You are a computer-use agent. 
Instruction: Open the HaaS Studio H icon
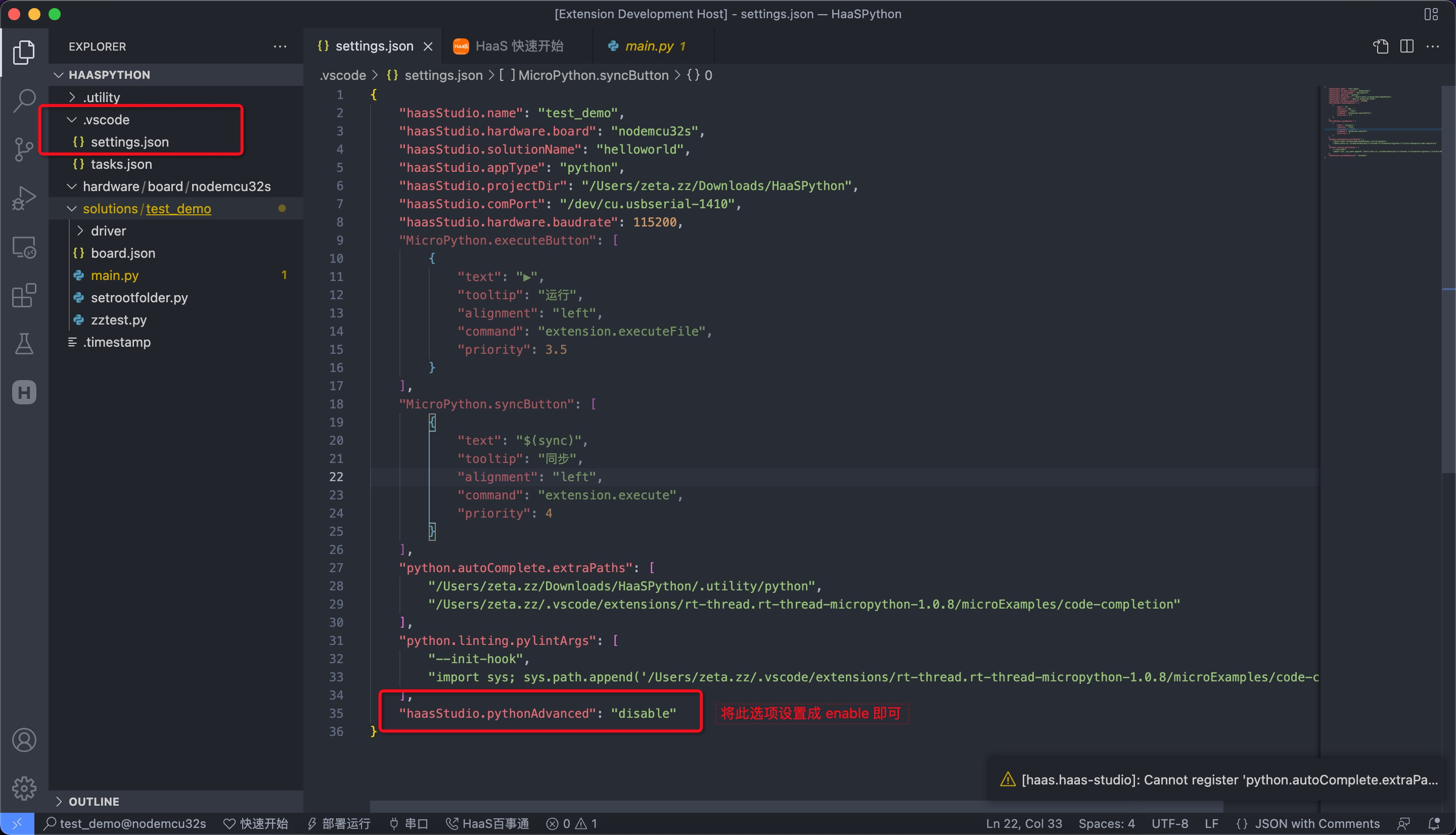24,392
